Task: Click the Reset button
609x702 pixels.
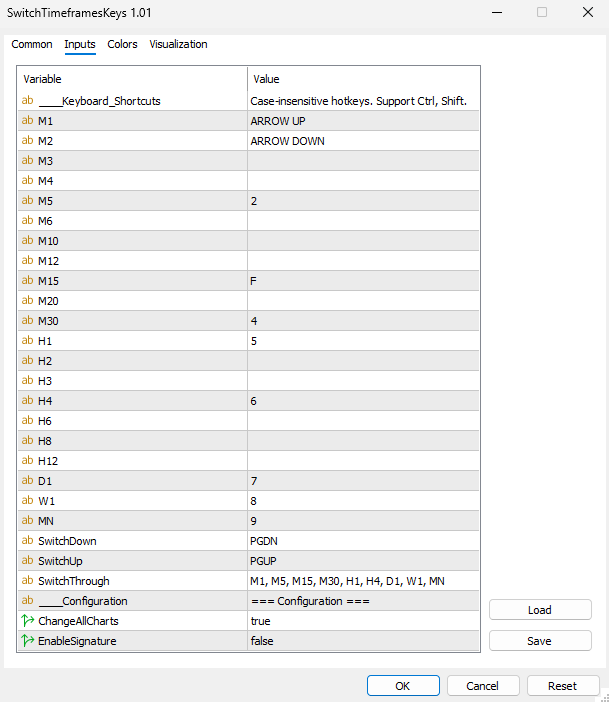Action: [562, 686]
